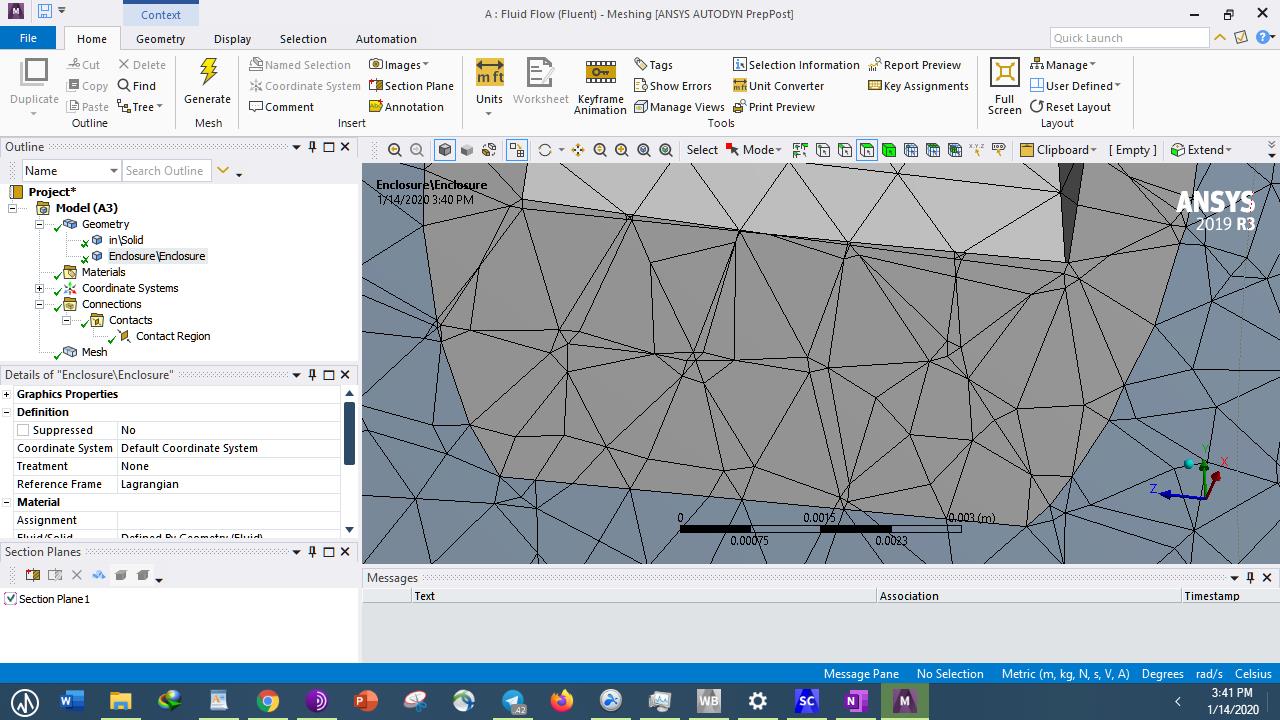Toggle Show Whole Elements in Section Planes
Image resolution: width=1280 pixels, height=720 pixels.
[x=99, y=575]
